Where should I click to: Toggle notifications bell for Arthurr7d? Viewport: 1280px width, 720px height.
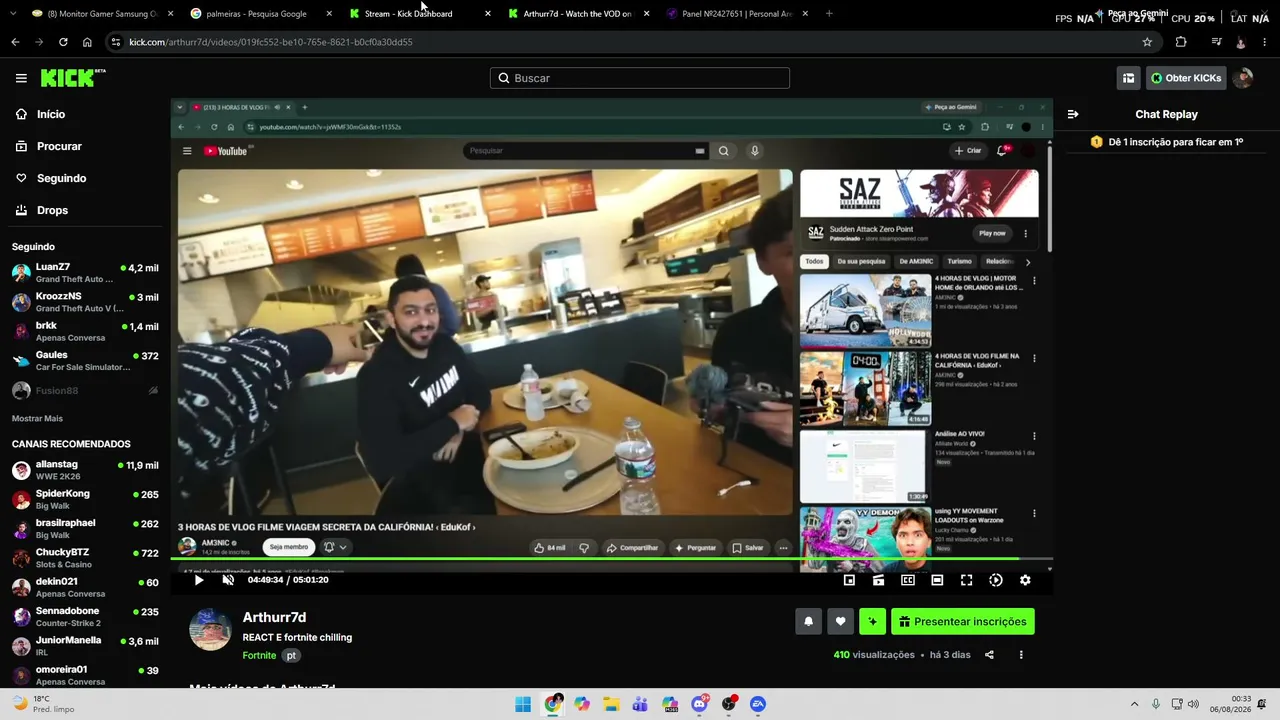[x=809, y=621]
